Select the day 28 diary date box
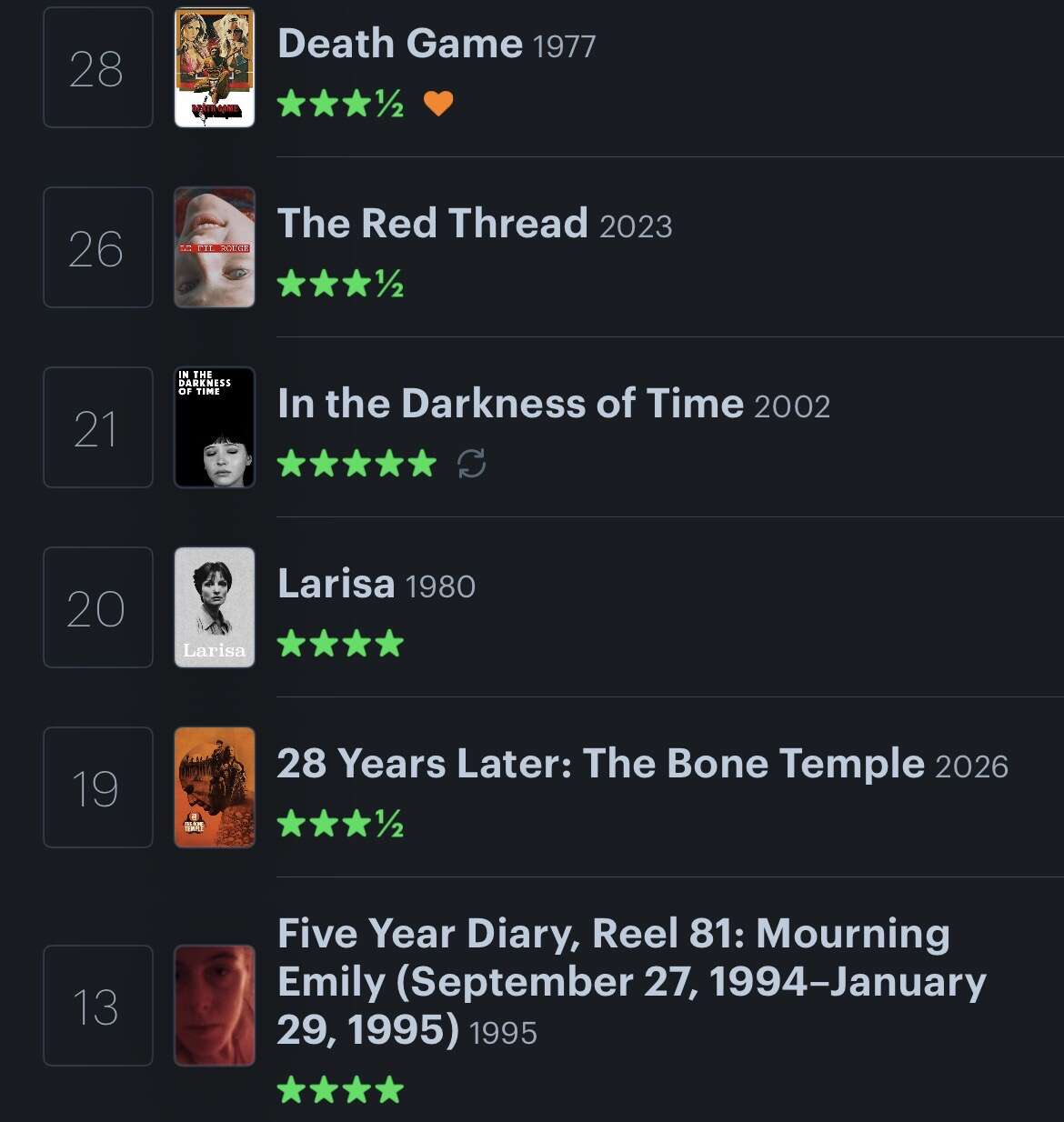 [98, 67]
